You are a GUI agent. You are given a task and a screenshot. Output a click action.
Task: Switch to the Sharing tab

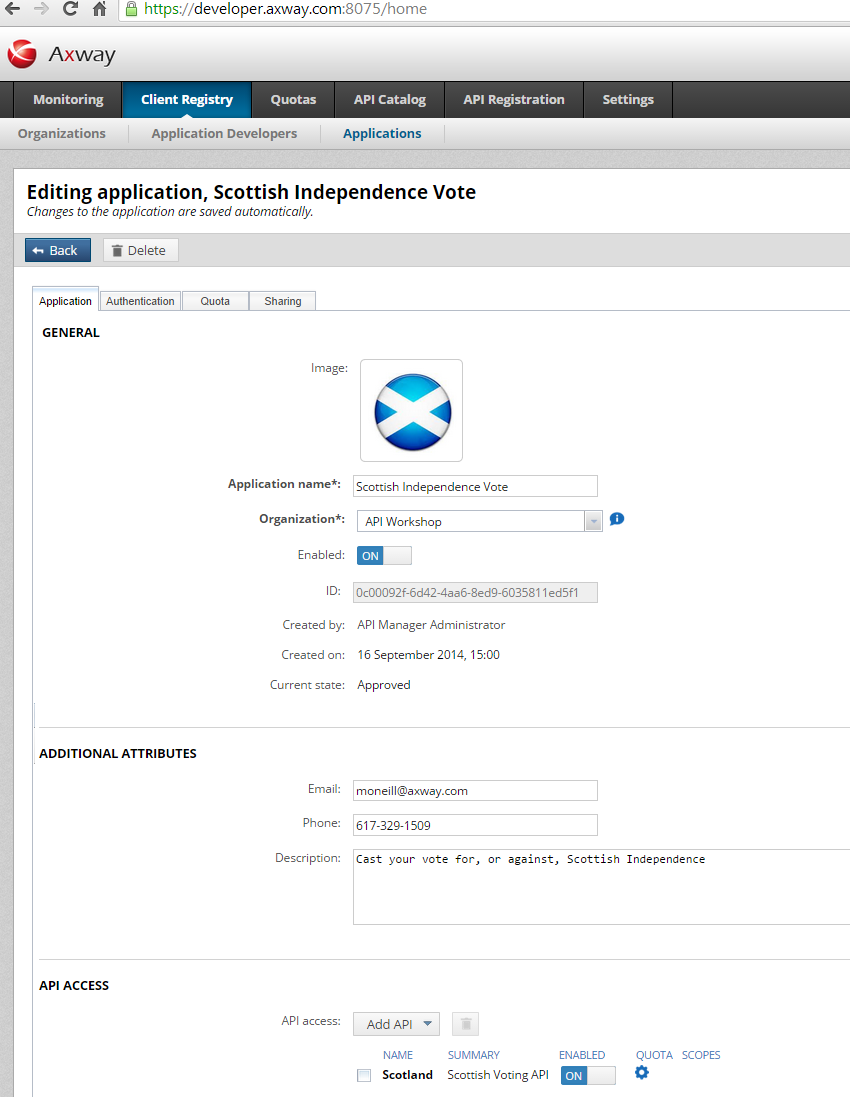(283, 301)
